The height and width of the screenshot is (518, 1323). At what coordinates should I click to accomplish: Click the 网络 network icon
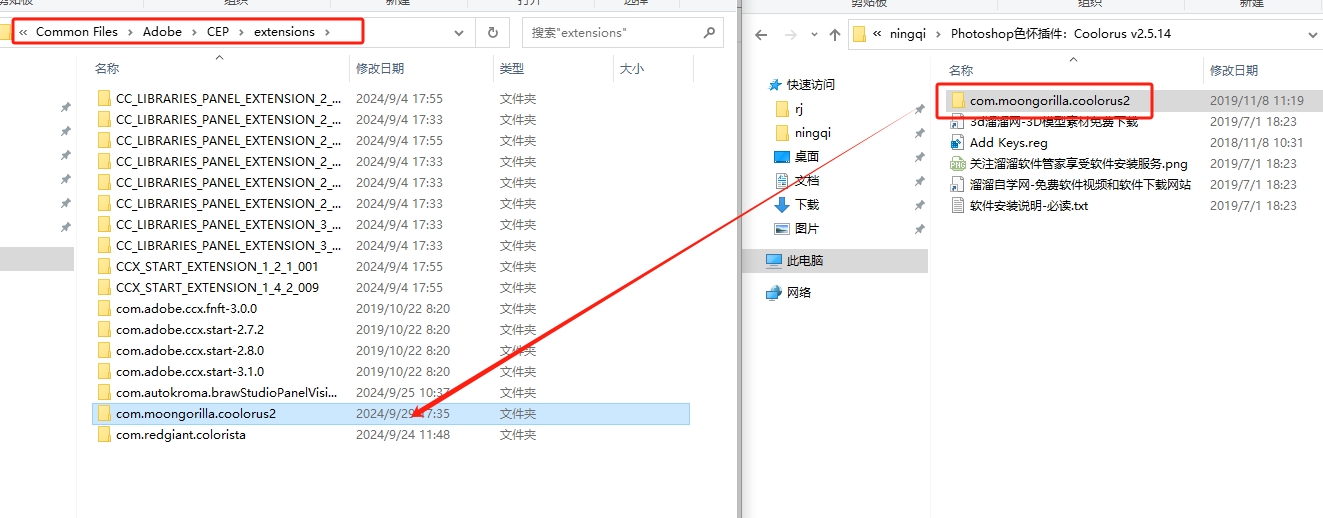click(774, 293)
